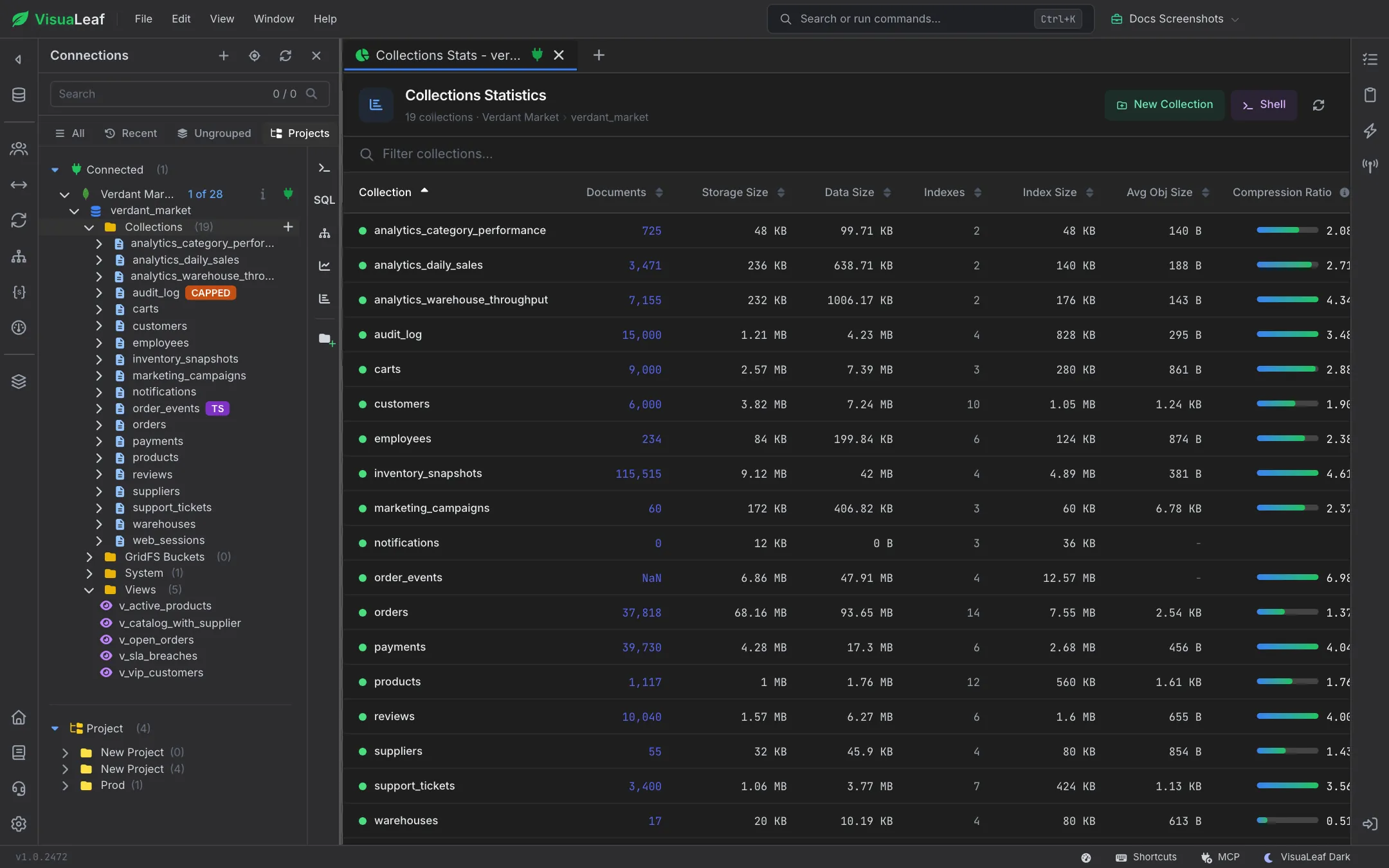Toggle the Verdant Market connection plug icon
1389x868 pixels.
point(288,194)
